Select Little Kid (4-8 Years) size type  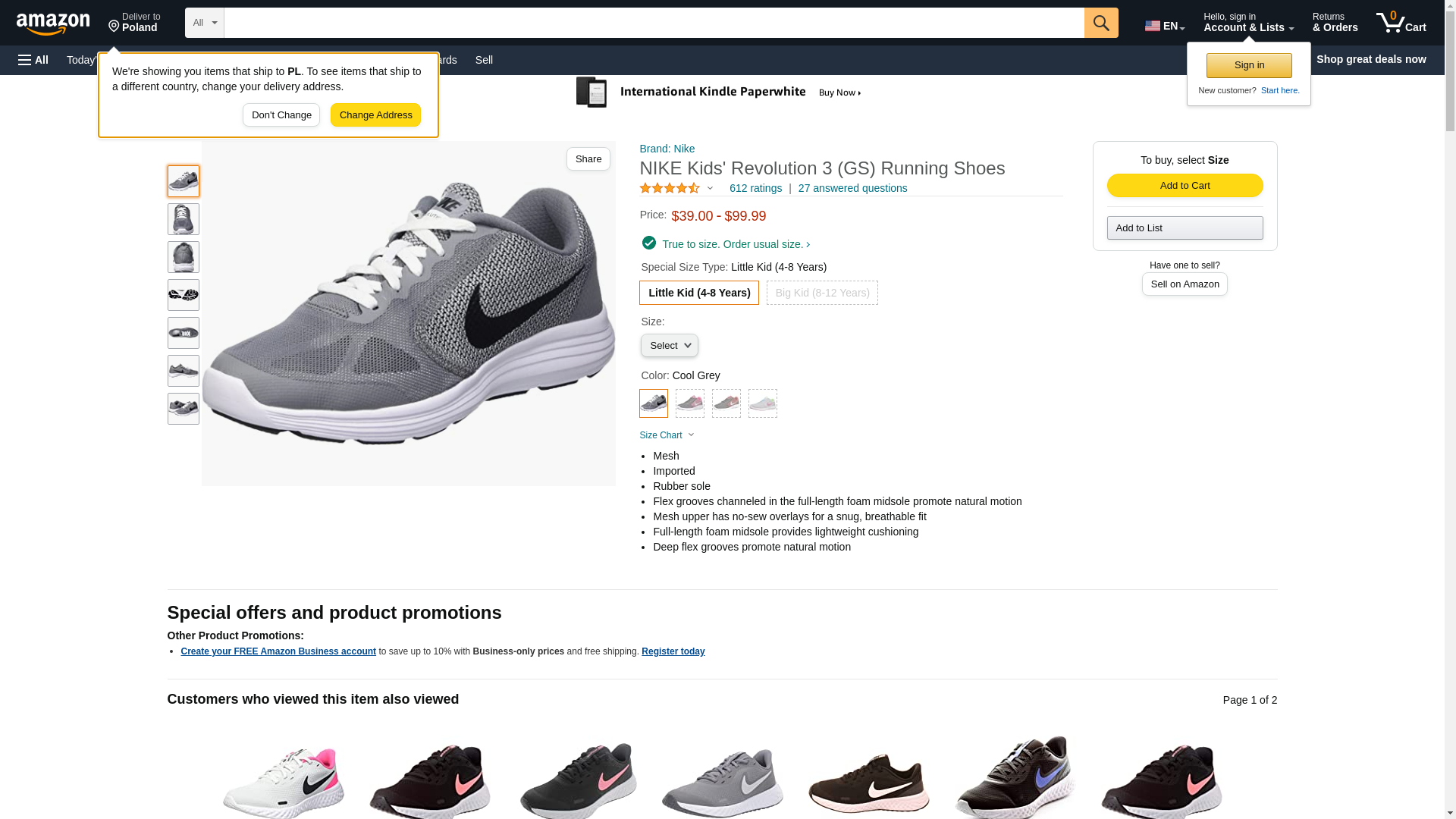click(x=698, y=293)
